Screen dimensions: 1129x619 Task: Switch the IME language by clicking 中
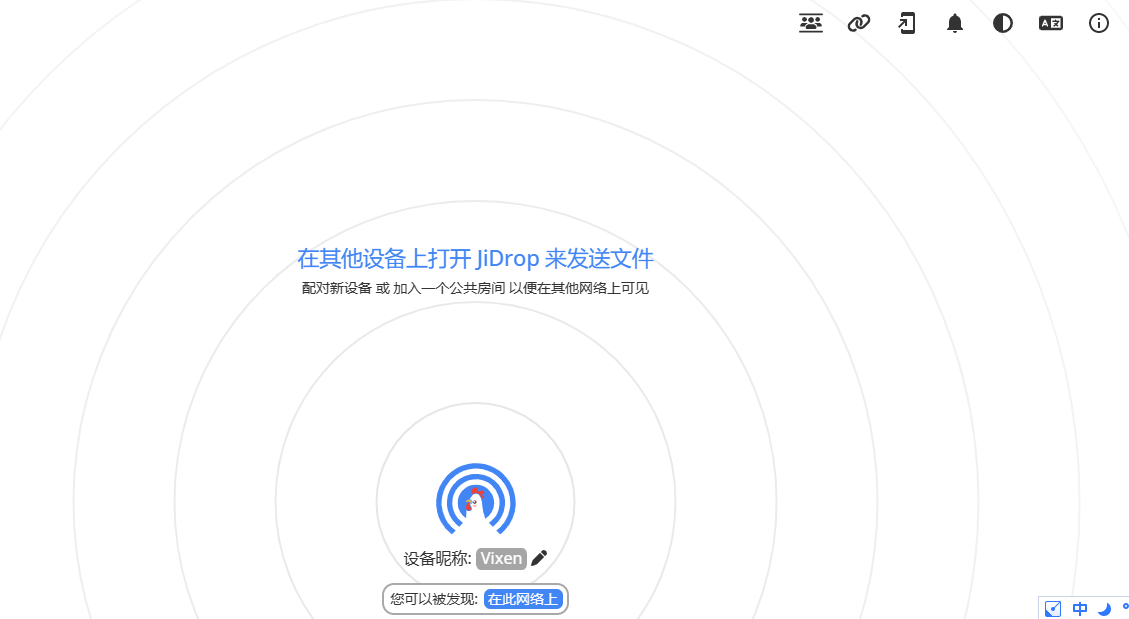(x=1079, y=608)
